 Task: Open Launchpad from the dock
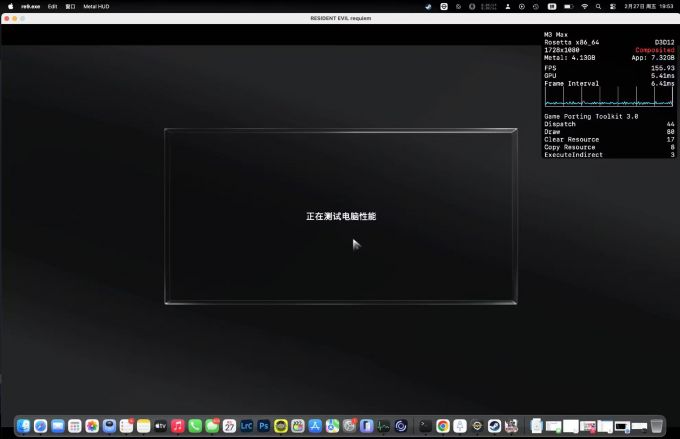point(75,426)
